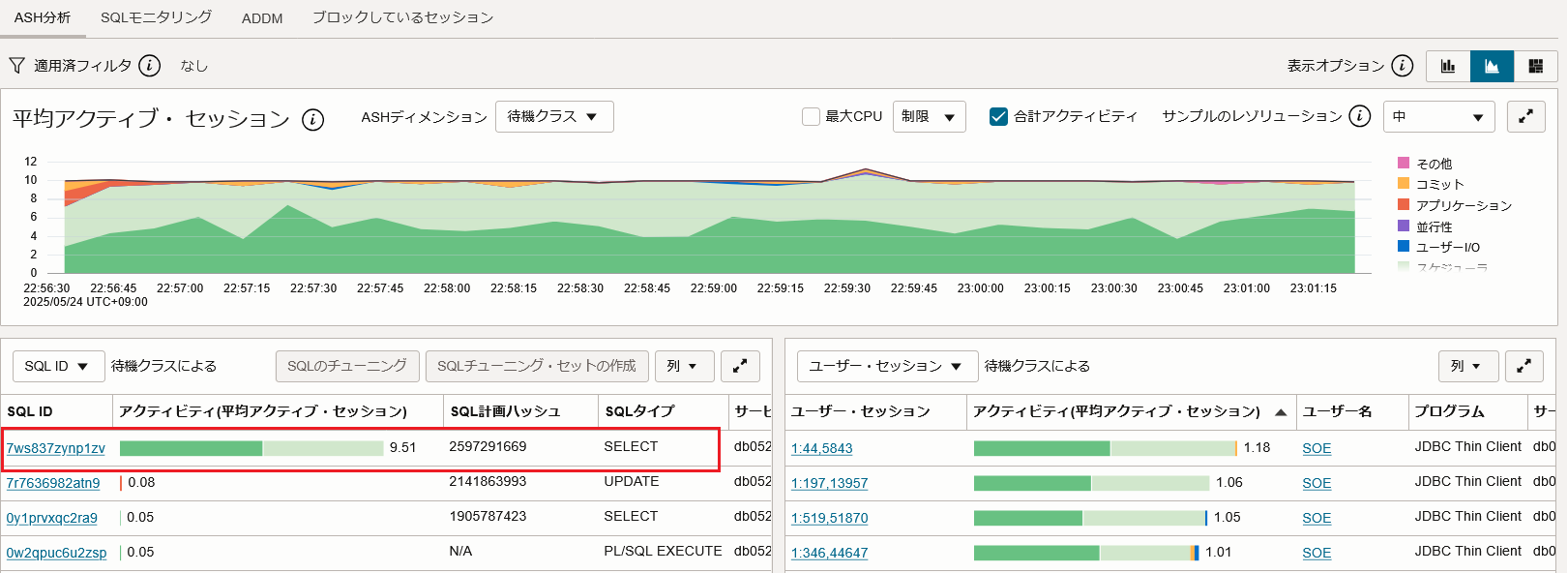Open session 1:197,13957 link
The width and height of the screenshot is (1568, 573).
[x=830, y=483]
